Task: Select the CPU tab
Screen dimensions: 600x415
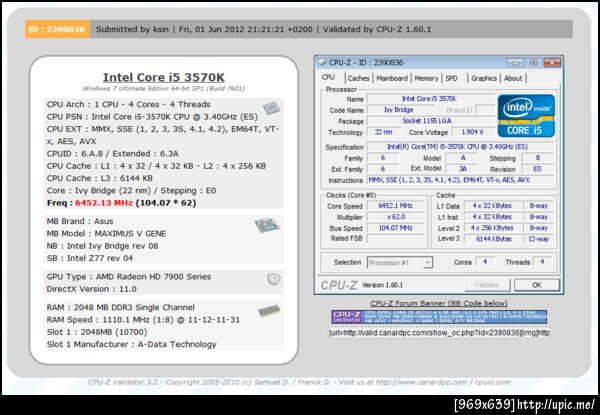Action: point(328,77)
